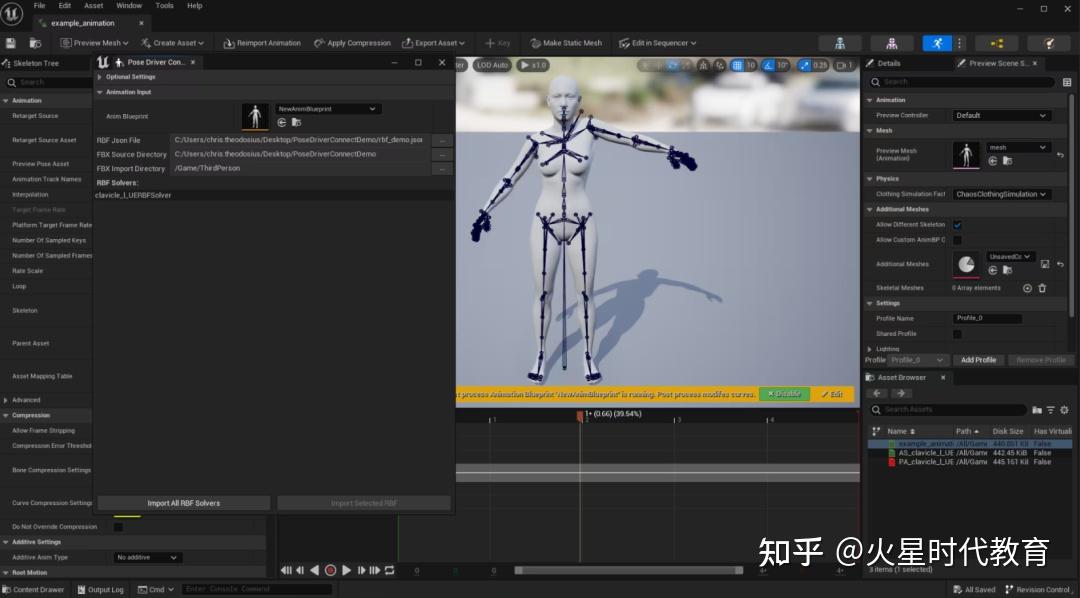Click the timeline scrubber playhead

point(581,413)
